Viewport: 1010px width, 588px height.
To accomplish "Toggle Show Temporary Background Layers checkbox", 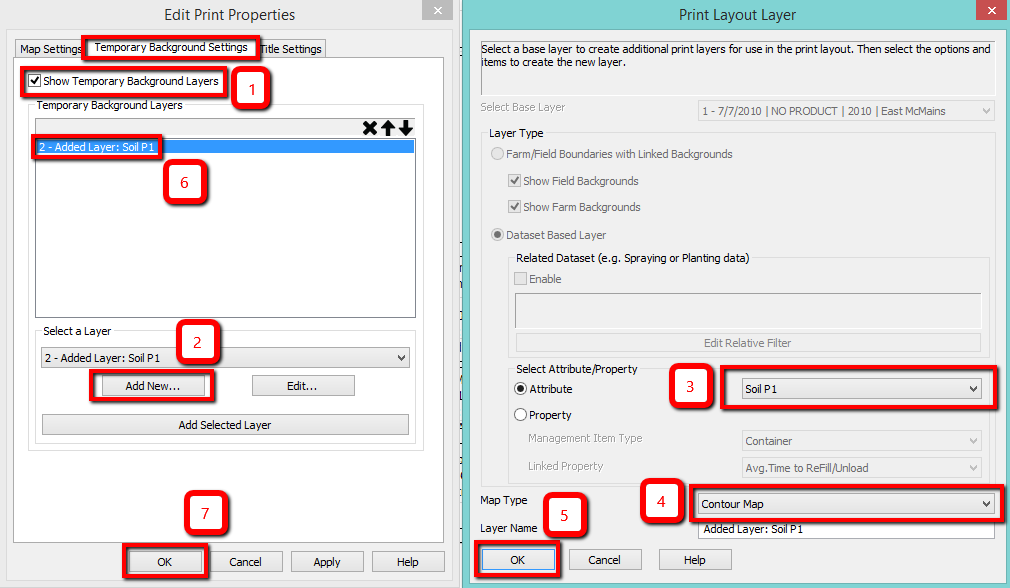I will coord(35,81).
